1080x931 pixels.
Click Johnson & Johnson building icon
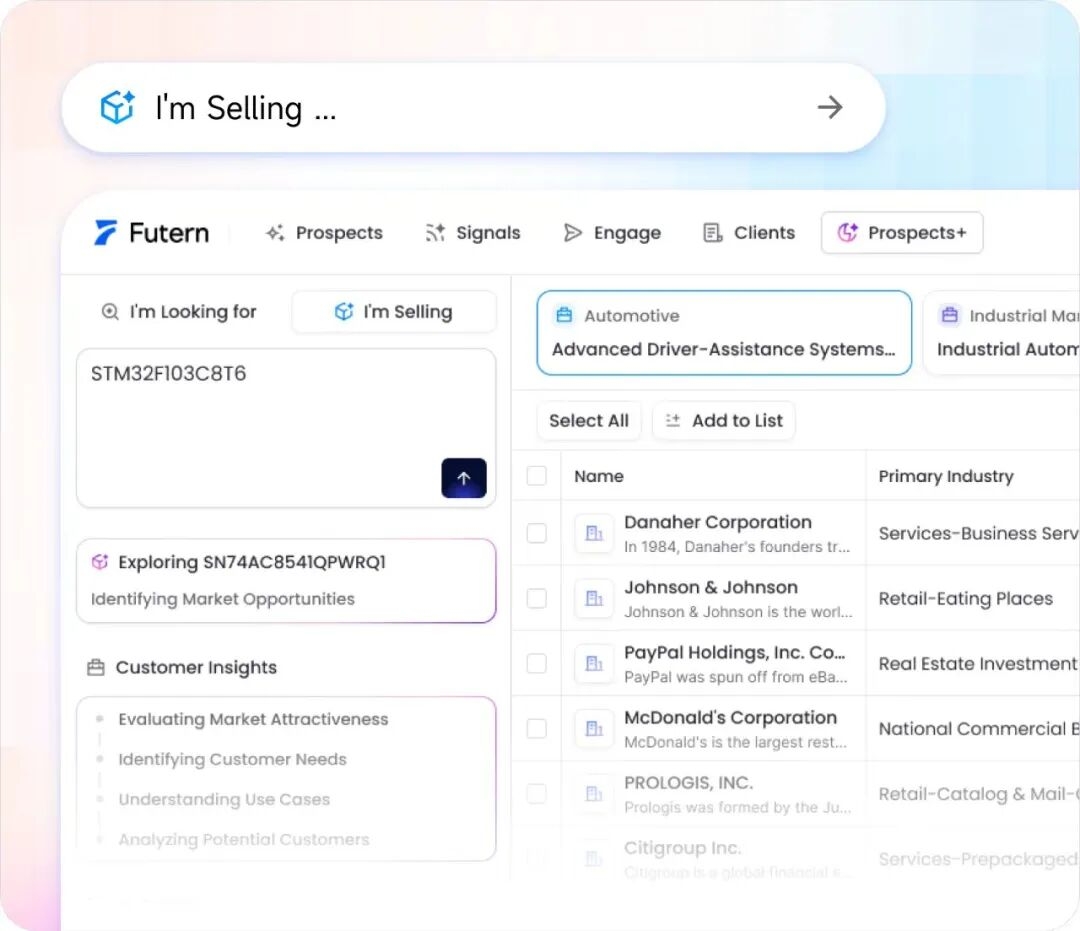(x=594, y=598)
